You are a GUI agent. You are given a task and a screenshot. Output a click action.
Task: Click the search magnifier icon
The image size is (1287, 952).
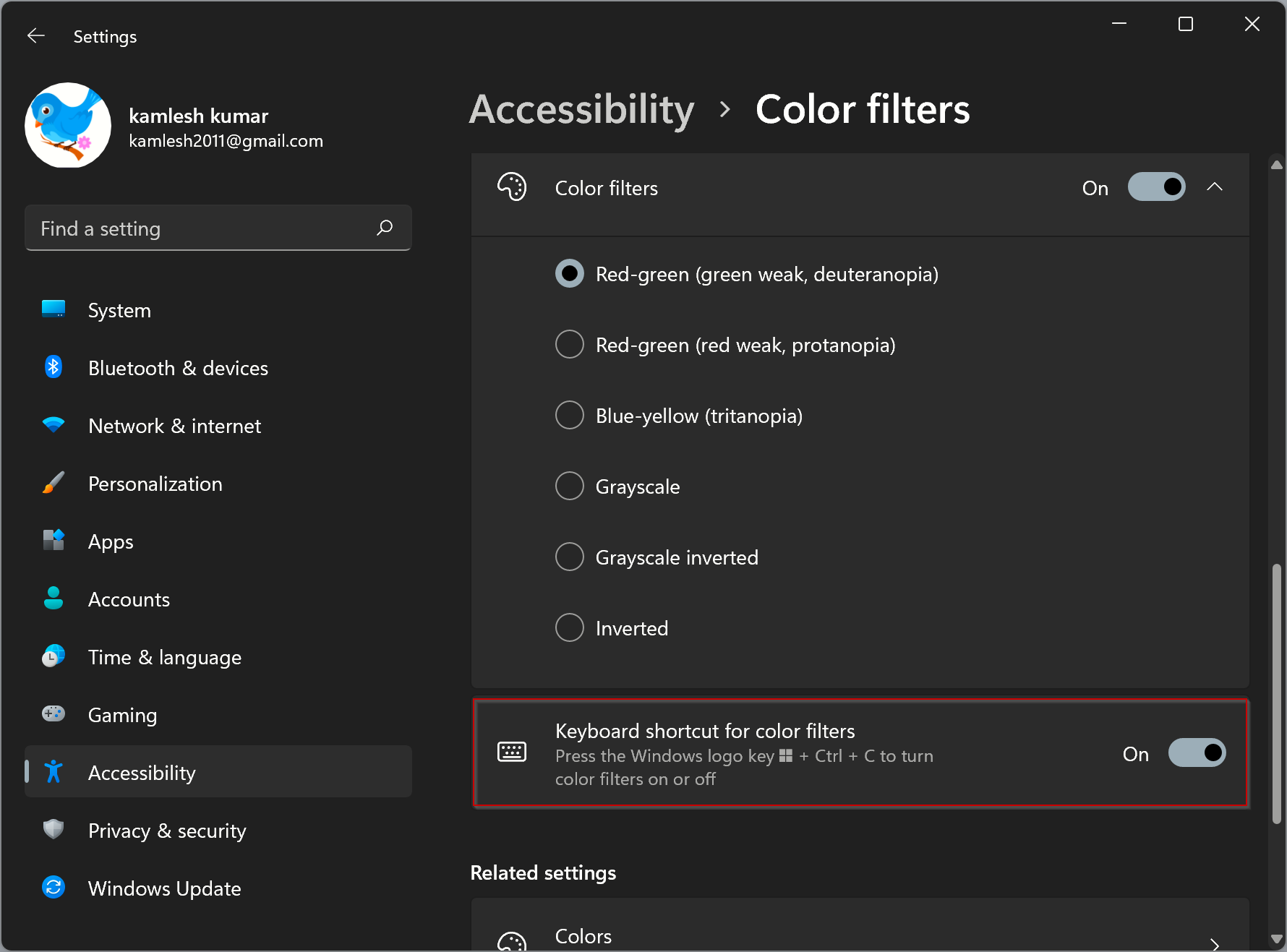[385, 228]
